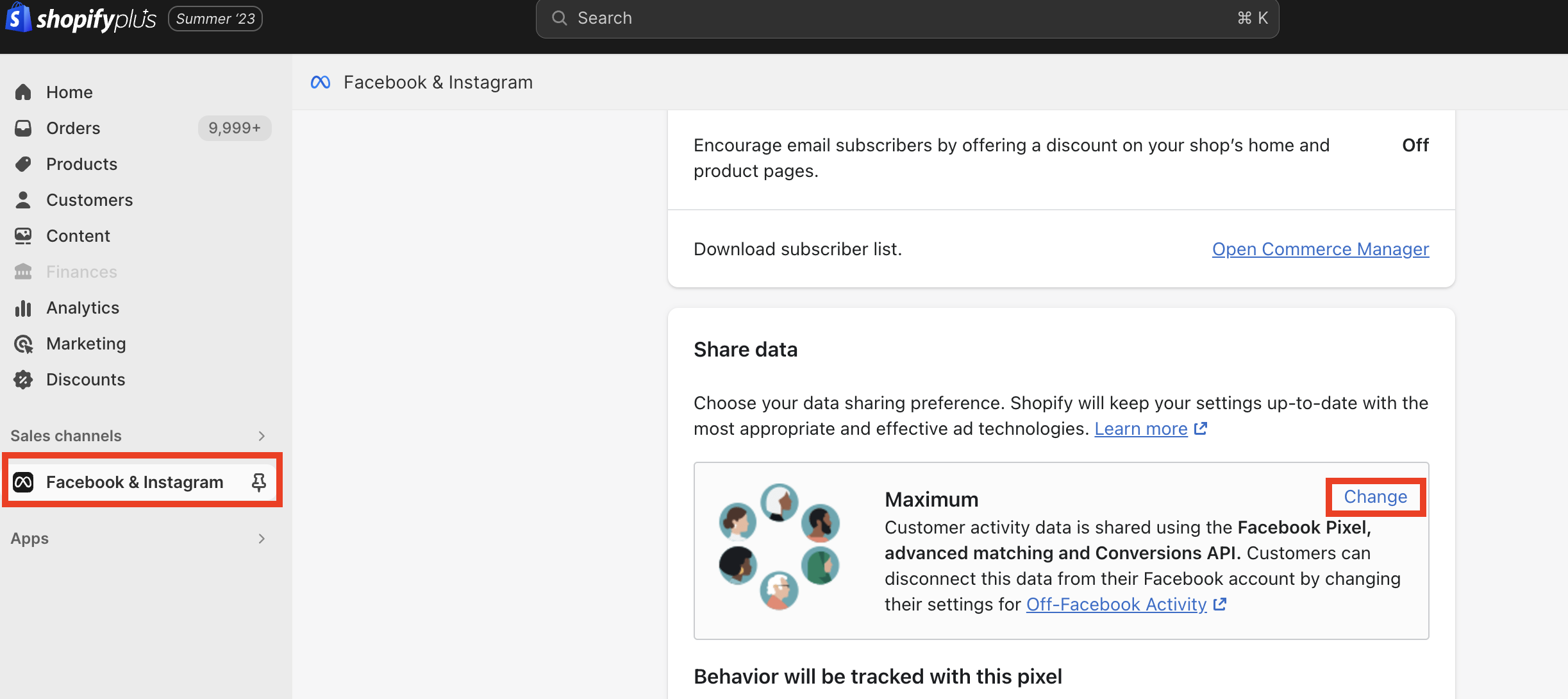Open Facebook & Instagram sales channel
The height and width of the screenshot is (699, 1568).
142,482
